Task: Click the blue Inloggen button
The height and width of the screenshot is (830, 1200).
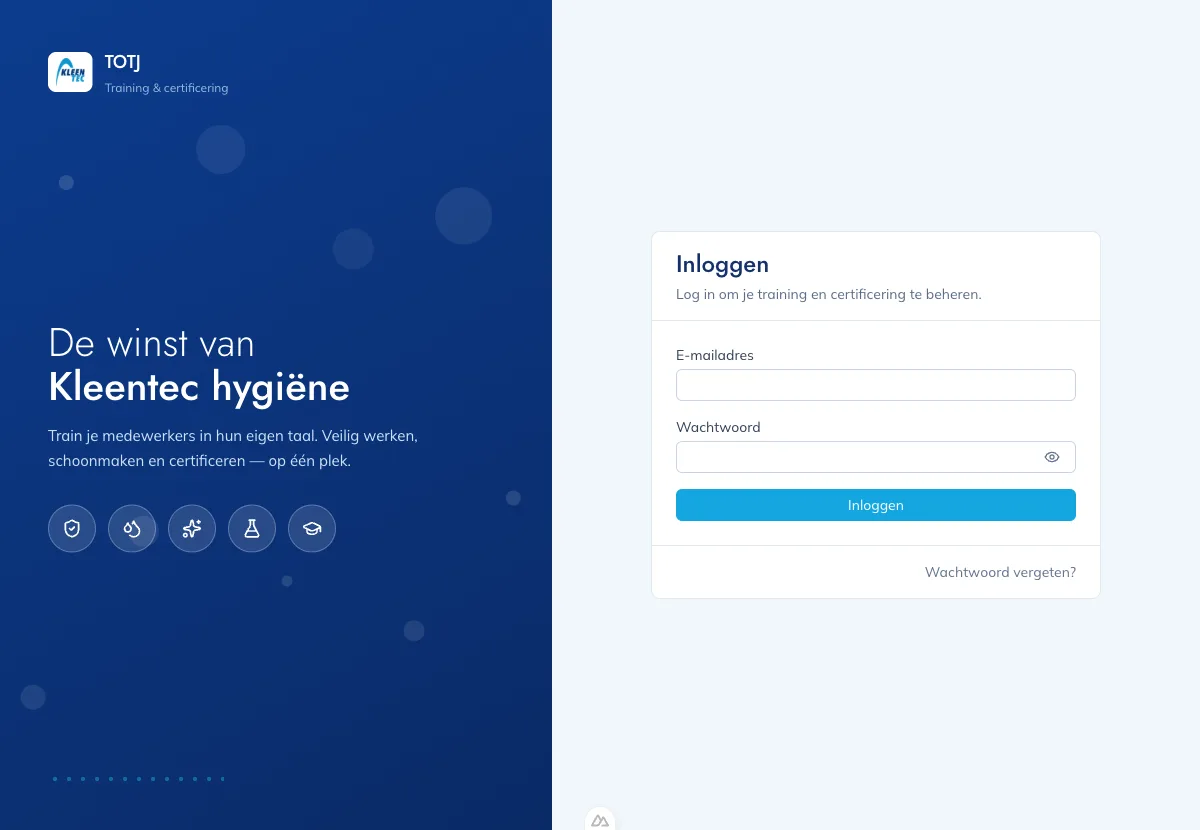Action: (x=876, y=505)
